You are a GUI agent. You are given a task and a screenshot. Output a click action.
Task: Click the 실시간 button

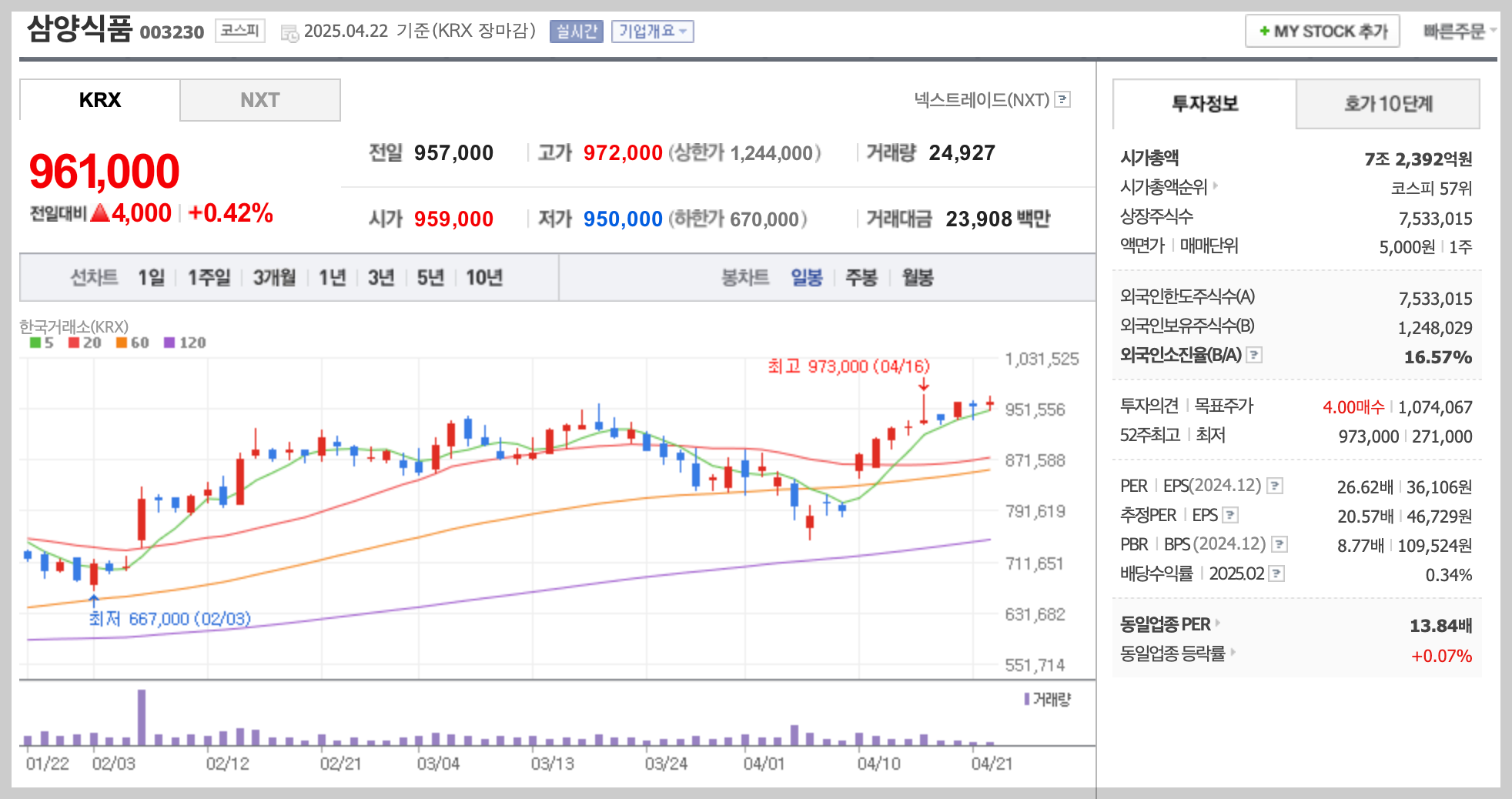point(577,32)
